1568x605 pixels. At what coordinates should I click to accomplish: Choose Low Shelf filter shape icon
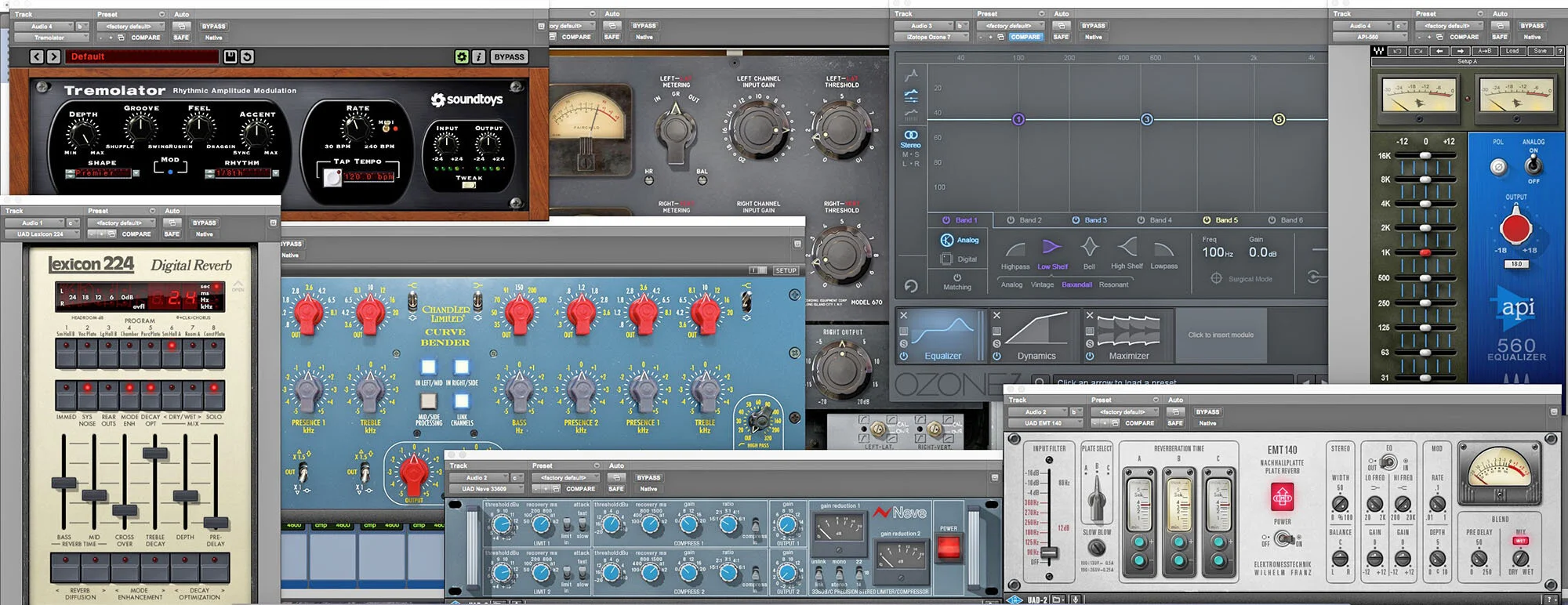pyautogui.click(x=1052, y=248)
